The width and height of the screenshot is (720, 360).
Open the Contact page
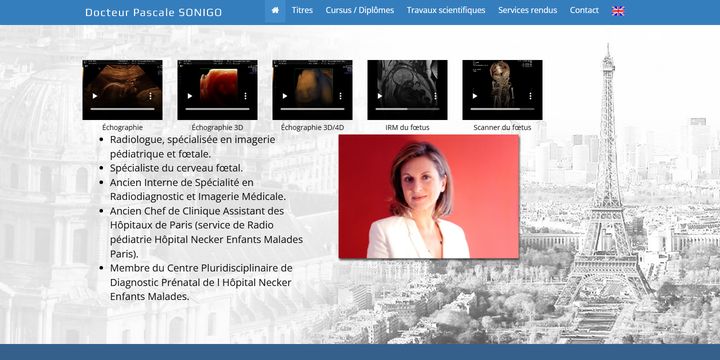click(x=584, y=10)
